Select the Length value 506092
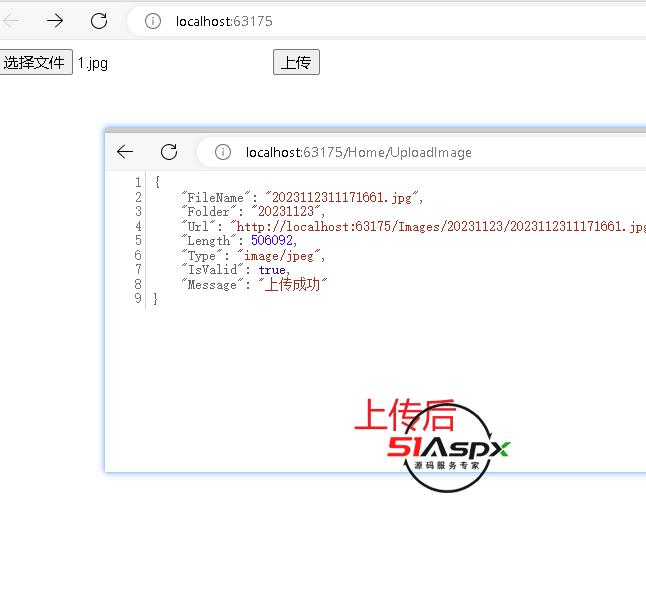The width and height of the screenshot is (646, 595). point(272,240)
